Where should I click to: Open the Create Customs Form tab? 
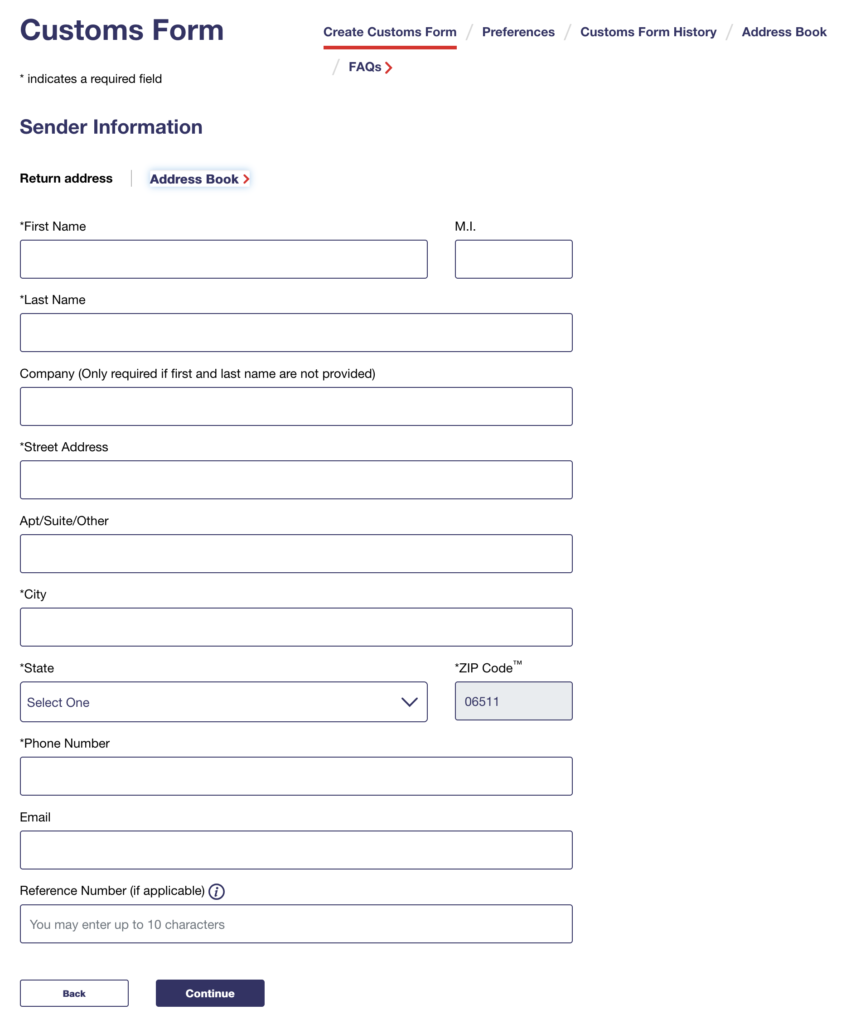[x=389, y=32]
